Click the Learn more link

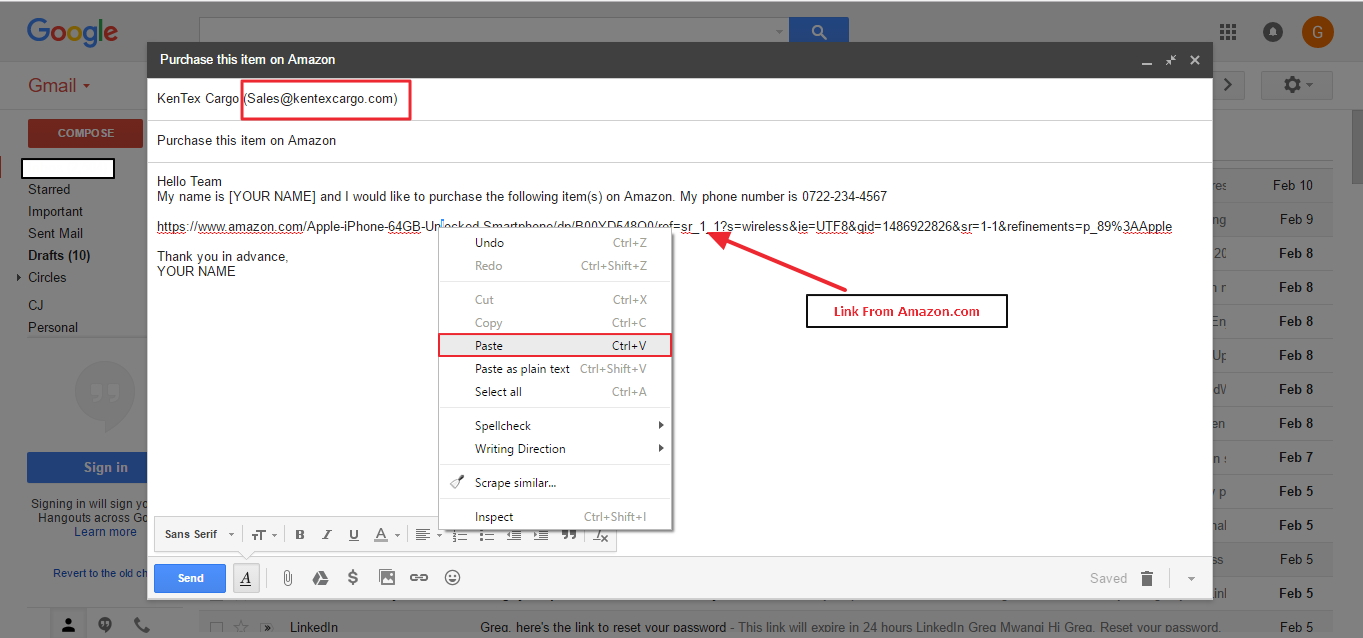tap(105, 532)
